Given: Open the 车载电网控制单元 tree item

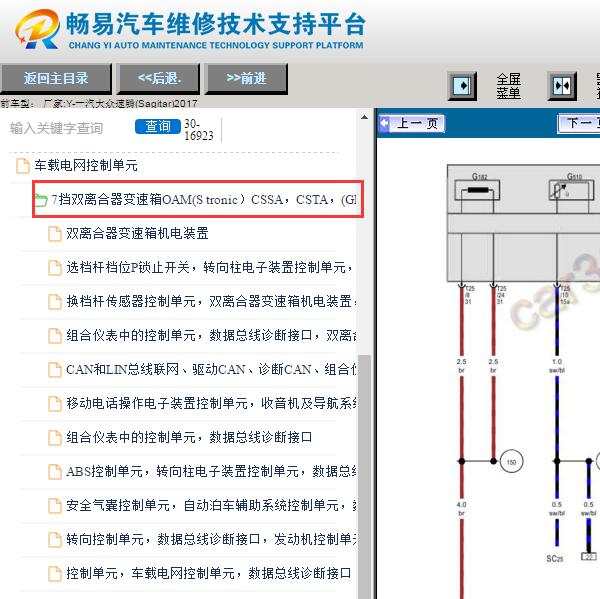Looking at the screenshot, I should click(86, 165).
